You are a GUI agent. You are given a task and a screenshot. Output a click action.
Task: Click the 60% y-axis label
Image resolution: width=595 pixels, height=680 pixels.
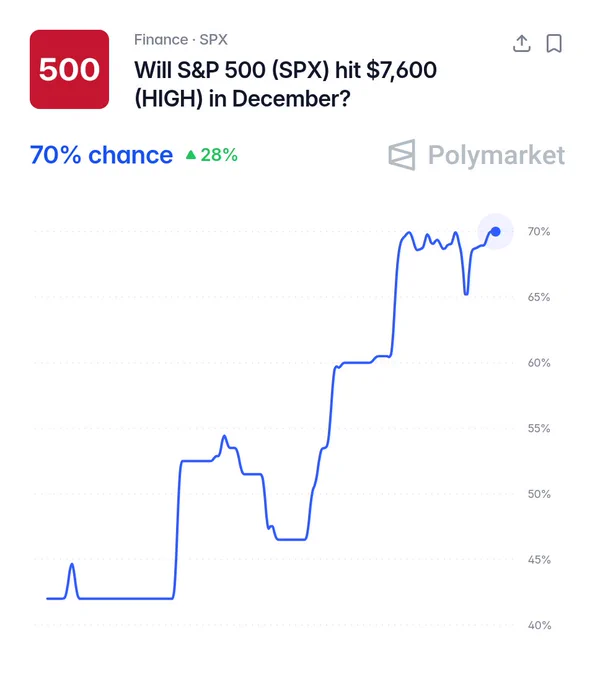(x=539, y=363)
